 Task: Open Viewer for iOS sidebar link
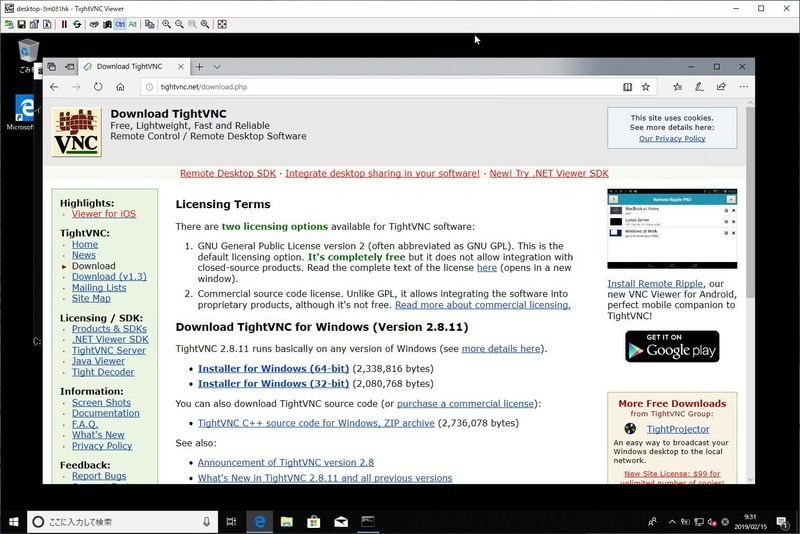click(104, 214)
